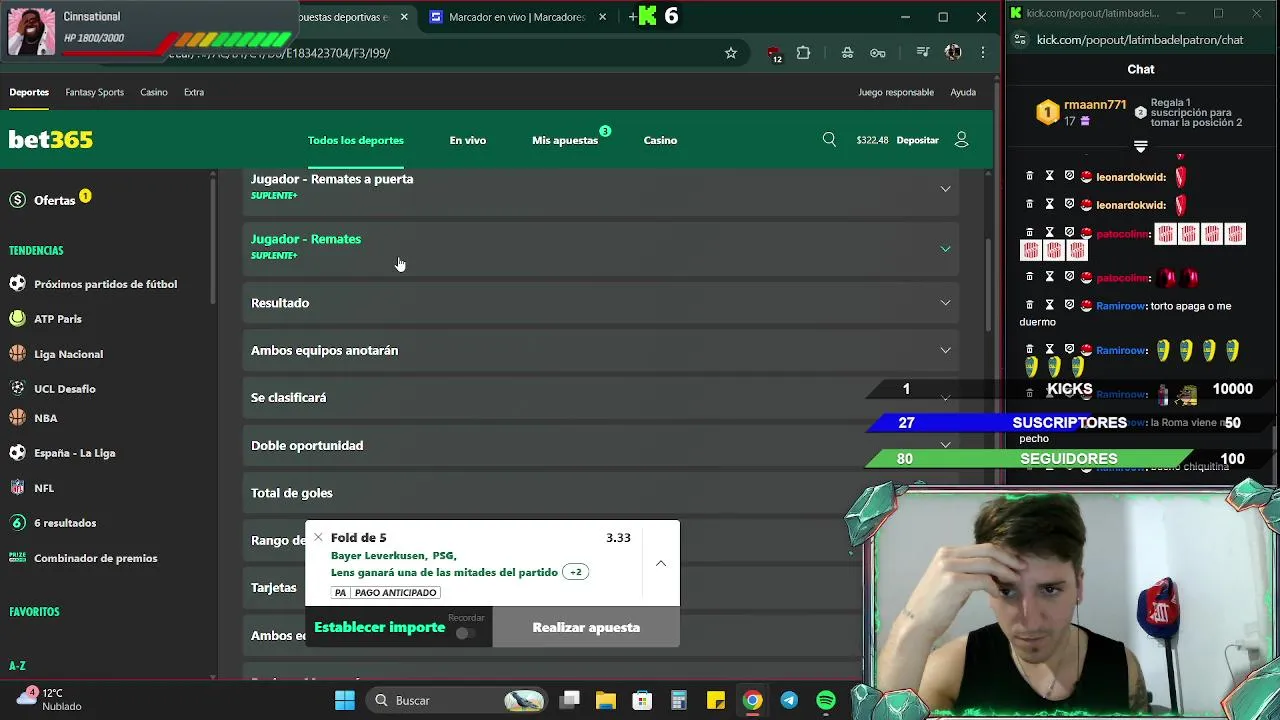Timeout patocolinn's heart message with hourglass icon
Image resolution: width=1280 pixels, height=720 pixels.
(x=1049, y=276)
